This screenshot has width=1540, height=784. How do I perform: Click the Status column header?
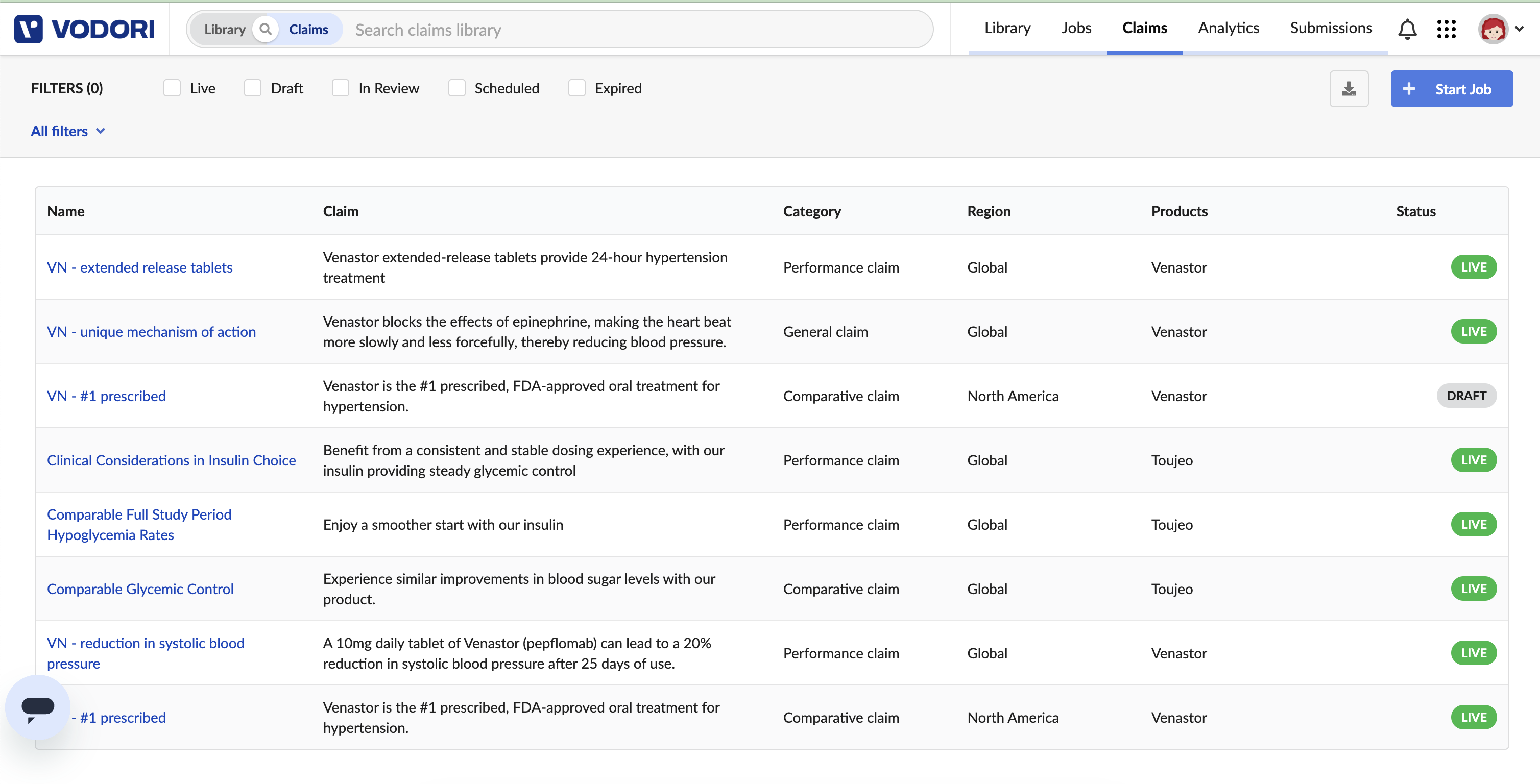tap(1415, 211)
